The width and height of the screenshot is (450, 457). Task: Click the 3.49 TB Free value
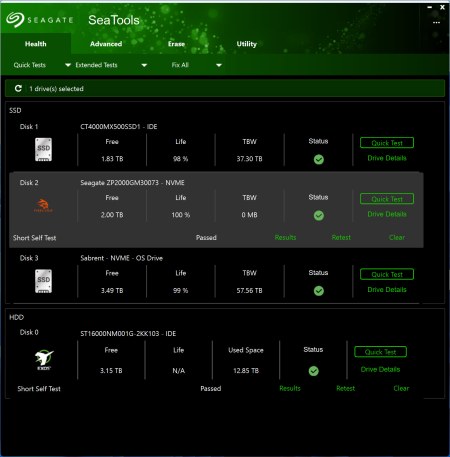[112, 290]
